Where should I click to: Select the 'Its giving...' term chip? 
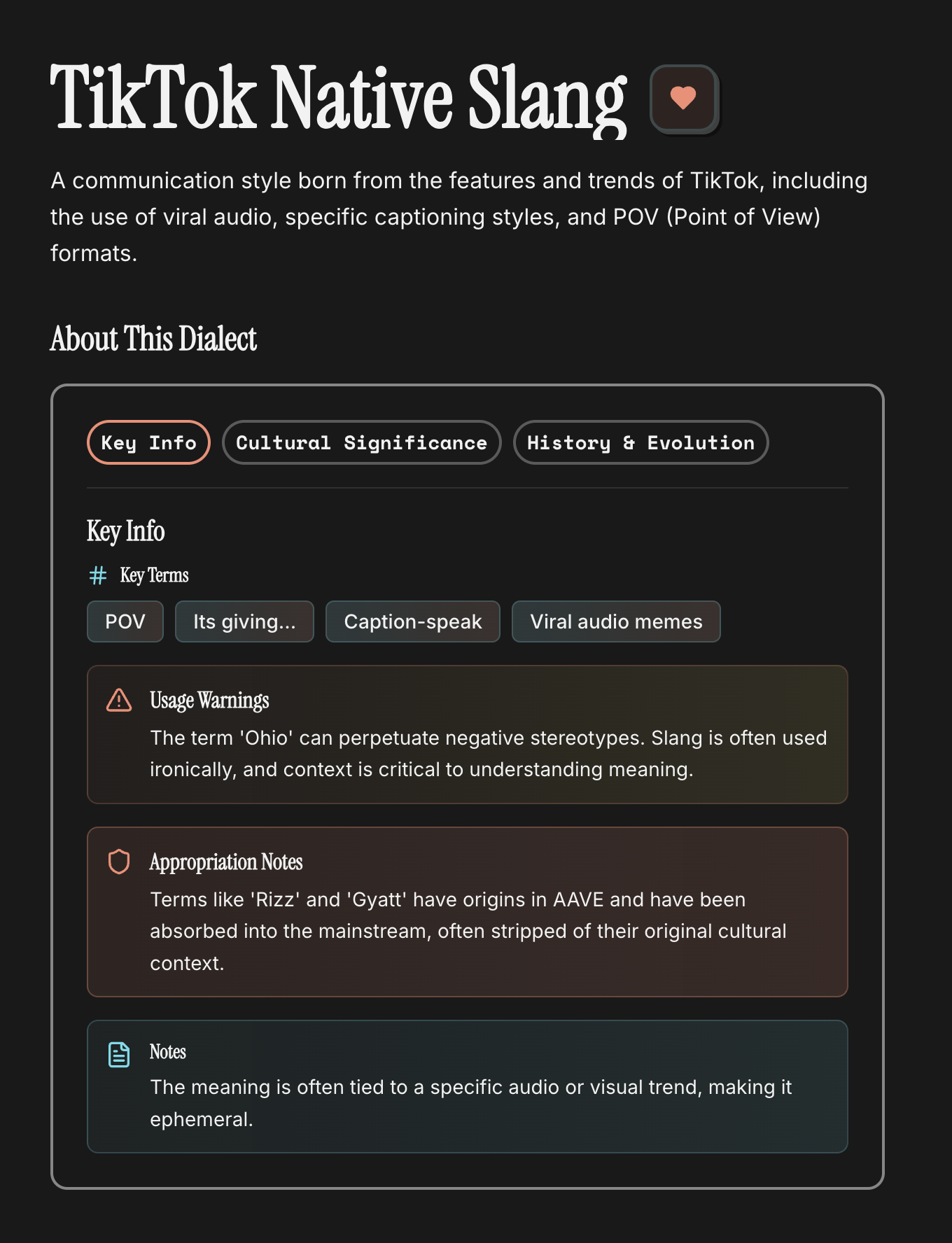tap(244, 621)
